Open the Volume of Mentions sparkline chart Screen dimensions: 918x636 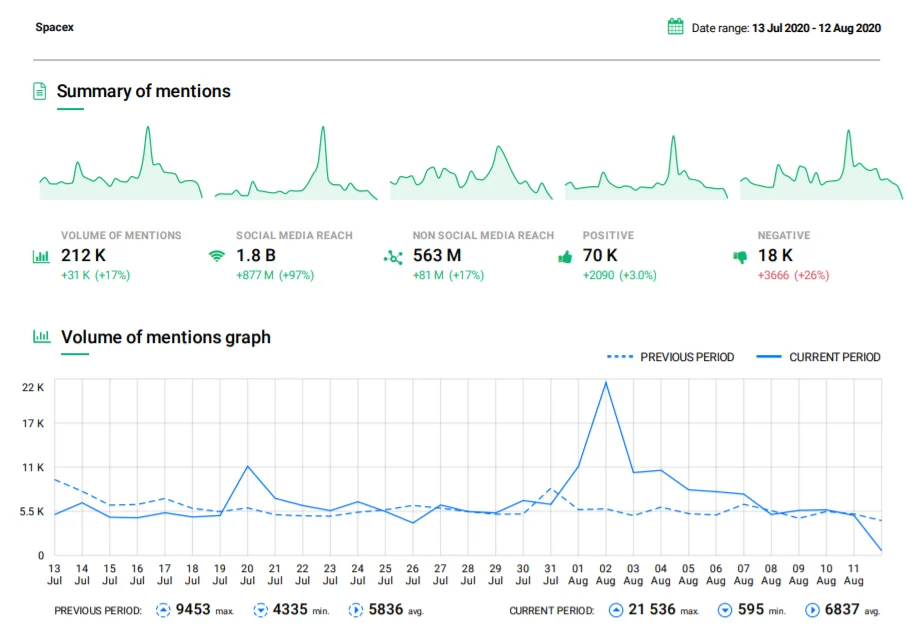pos(121,163)
